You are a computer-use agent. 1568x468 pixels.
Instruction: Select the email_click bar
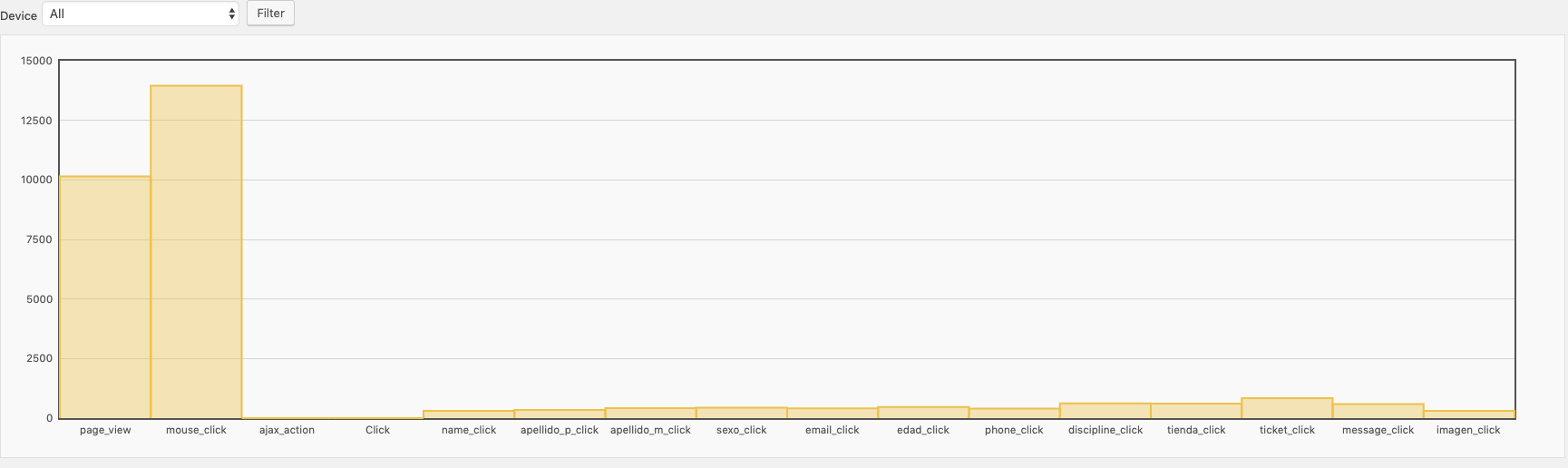(x=833, y=414)
